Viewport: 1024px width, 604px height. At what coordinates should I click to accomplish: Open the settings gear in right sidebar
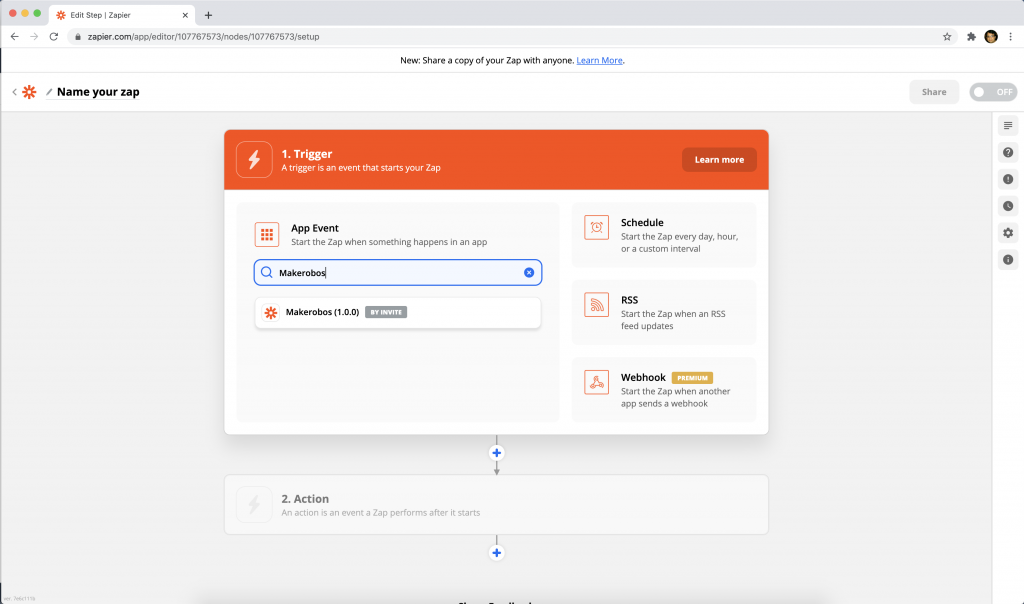pyautogui.click(x=1008, y=232)
